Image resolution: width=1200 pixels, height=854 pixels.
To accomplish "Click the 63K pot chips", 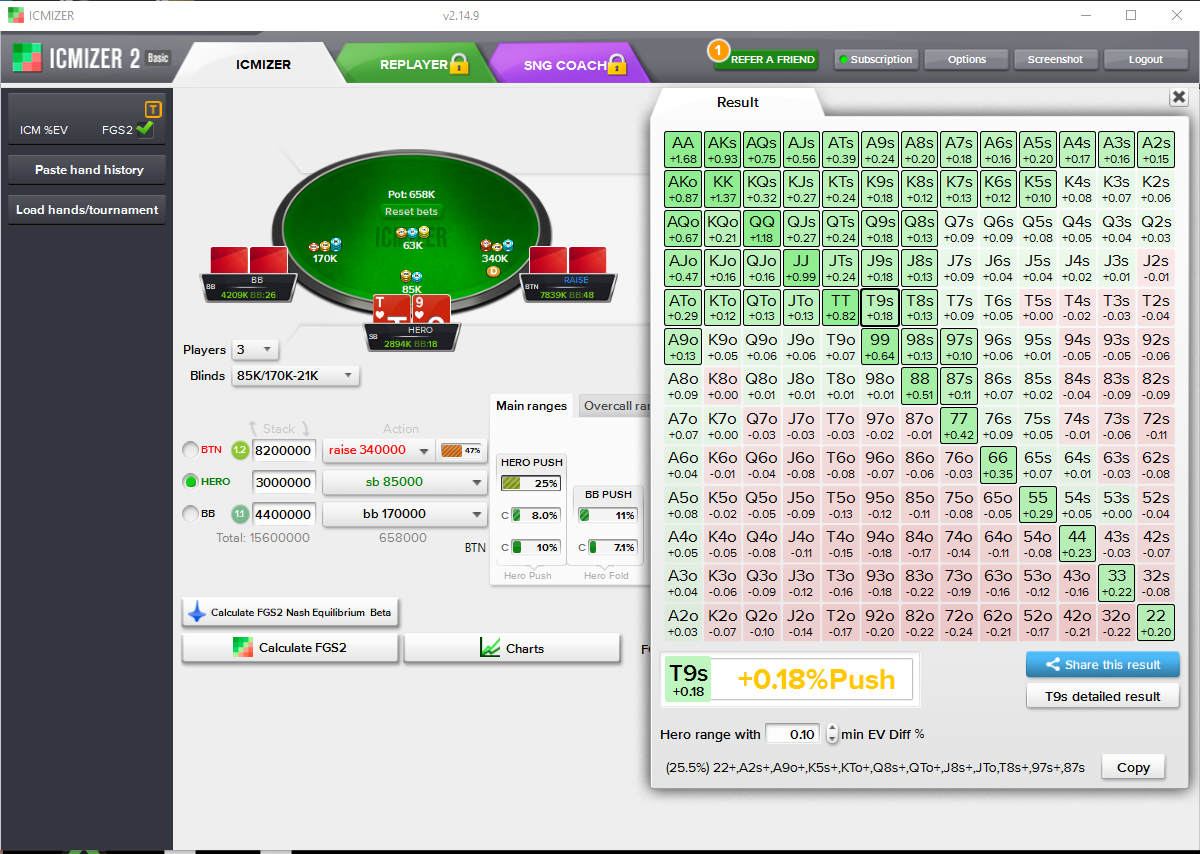I will 413,232.
